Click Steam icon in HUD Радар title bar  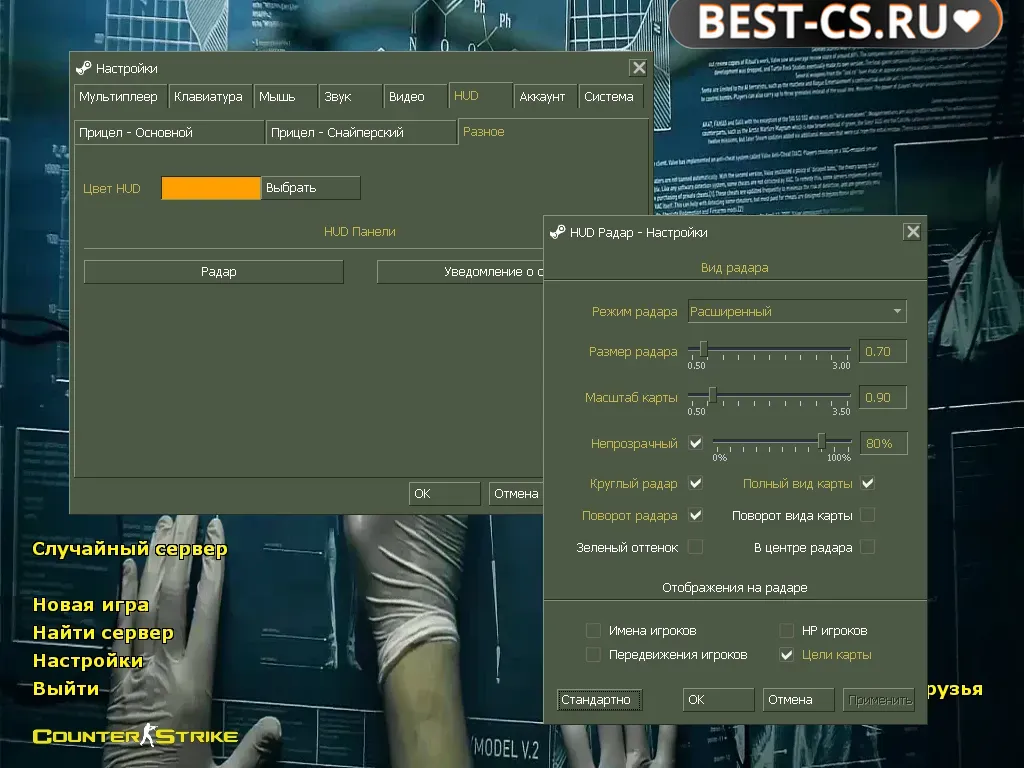(x=558, y=232)
